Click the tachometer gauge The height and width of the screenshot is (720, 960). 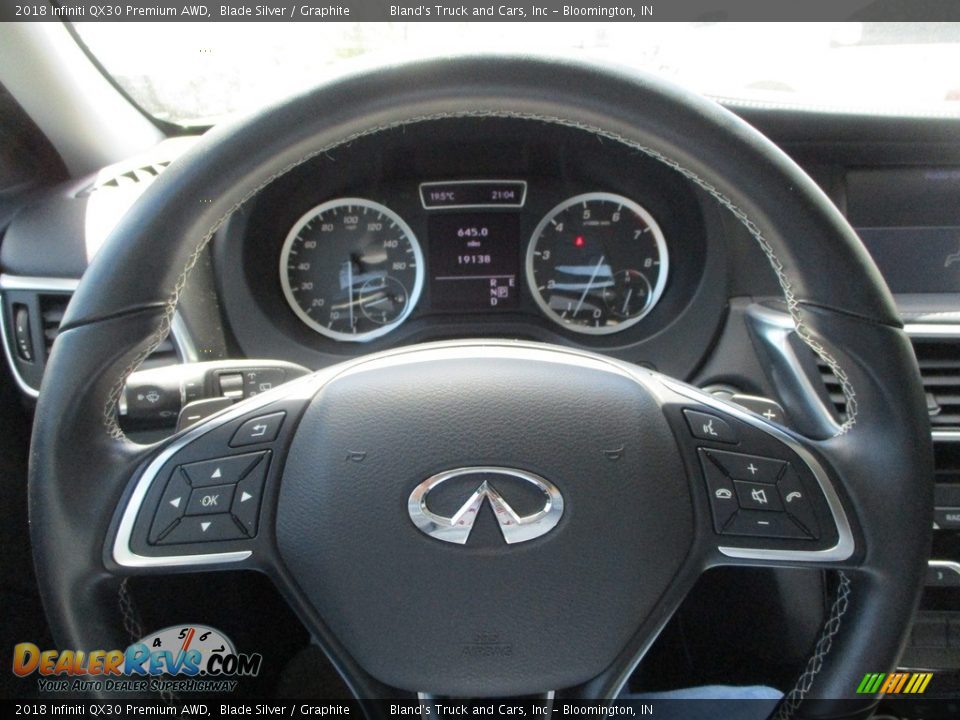click(597, 263)
